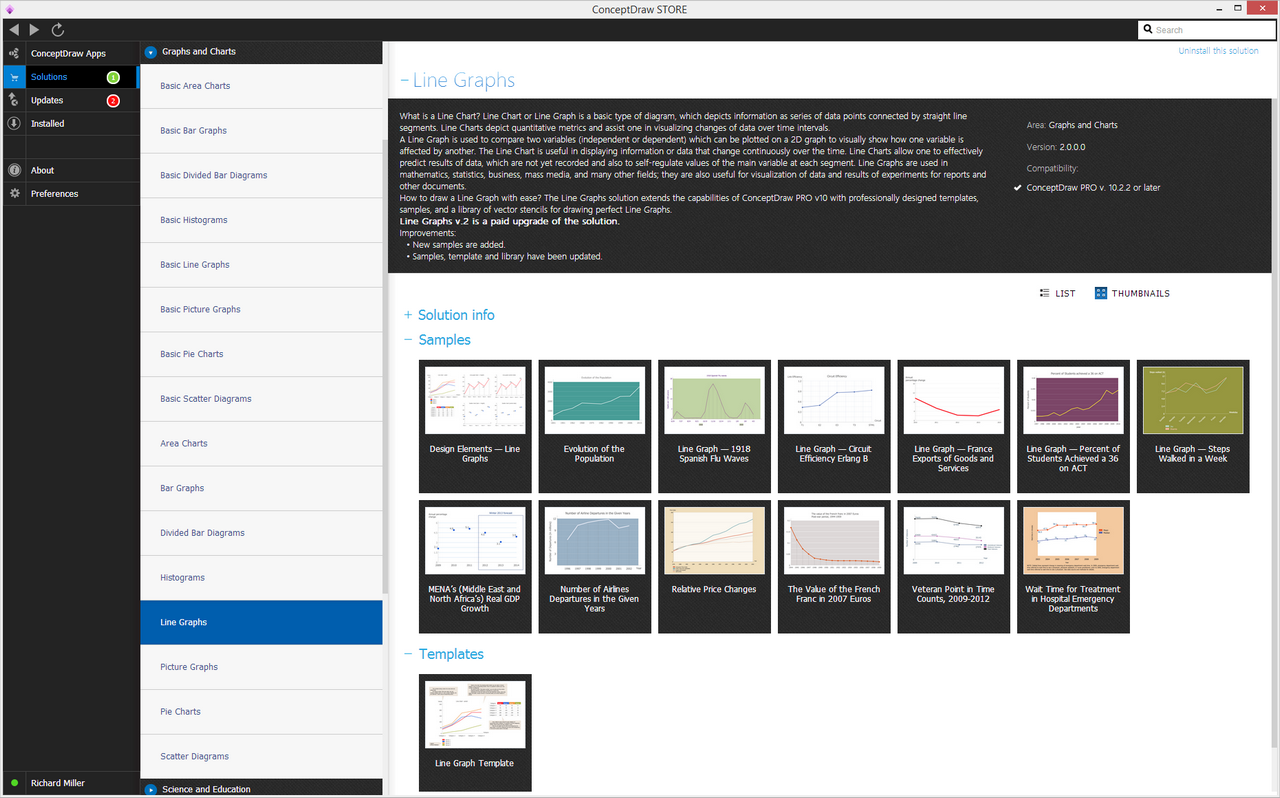Select Area Charts solution
The image size is (1280, 798).
[261, 443]
